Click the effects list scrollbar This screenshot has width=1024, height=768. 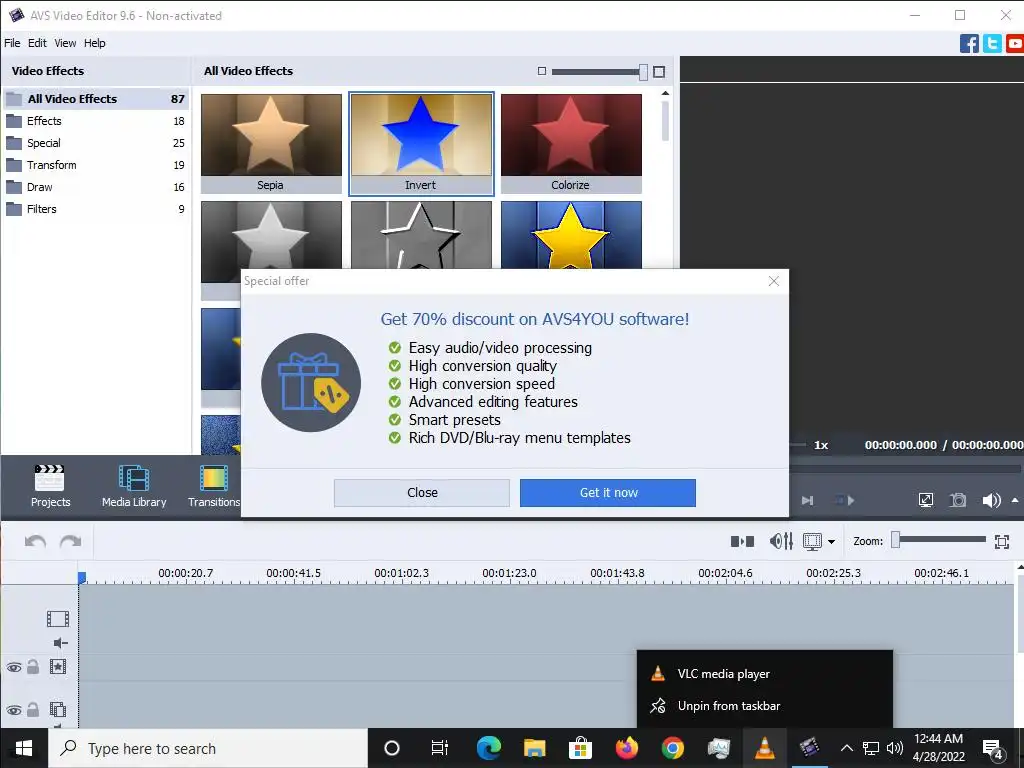[x=665, y=121]
